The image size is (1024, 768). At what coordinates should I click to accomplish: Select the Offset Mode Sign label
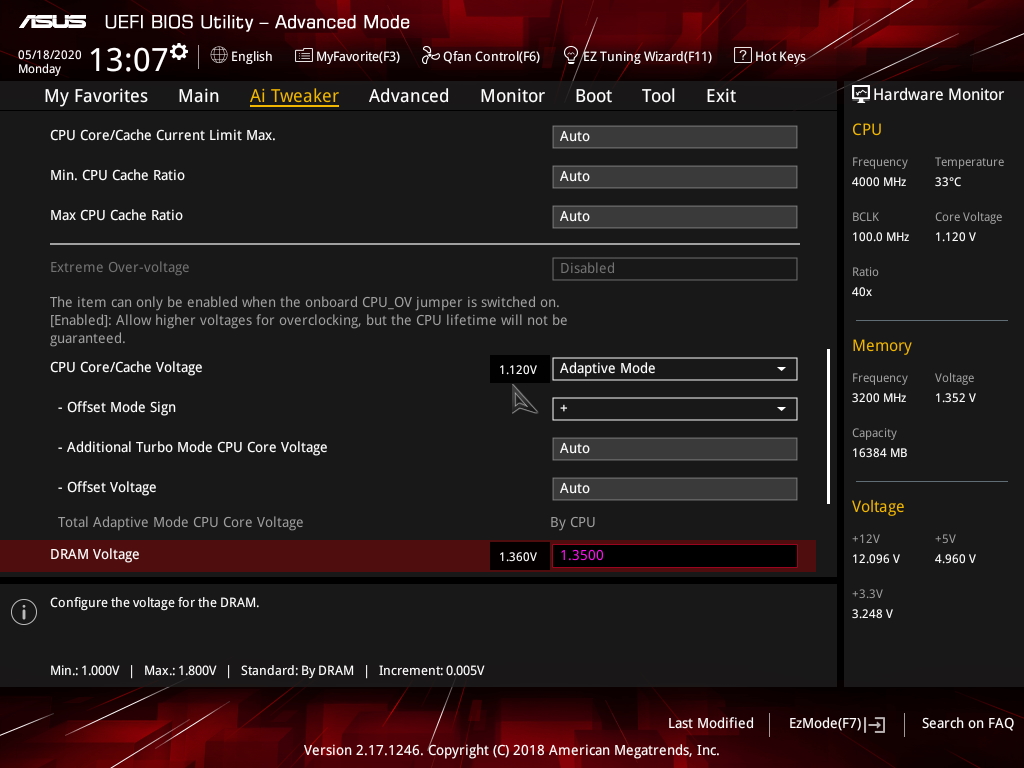117,408
